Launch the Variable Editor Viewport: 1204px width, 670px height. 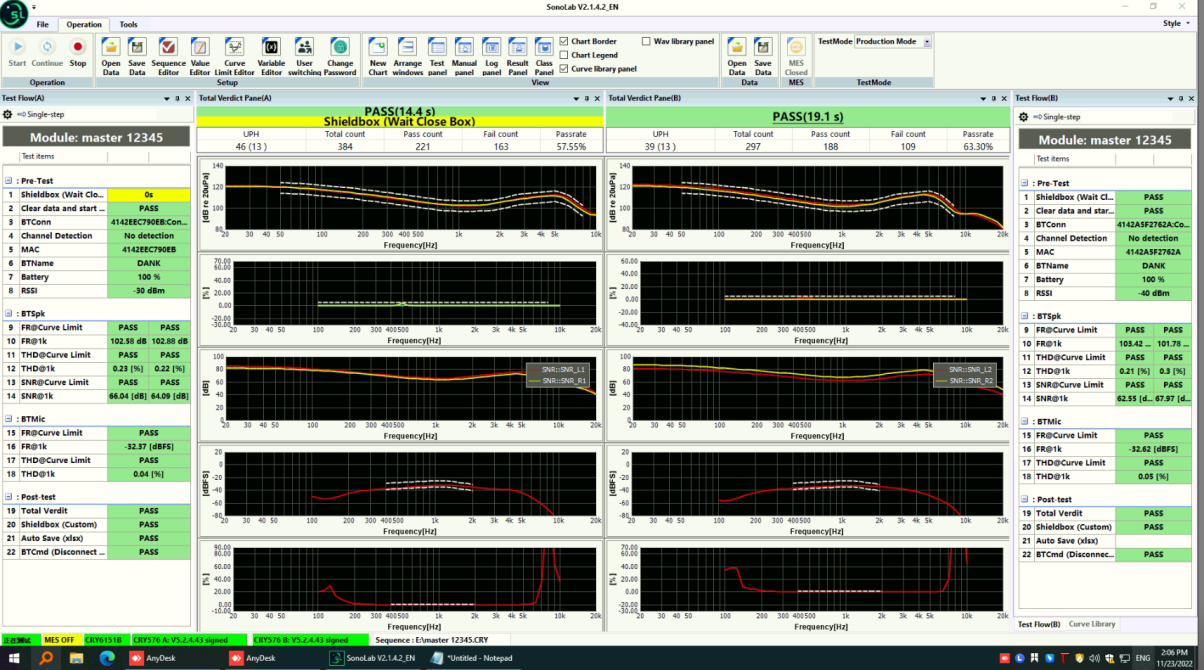point(271,52)
